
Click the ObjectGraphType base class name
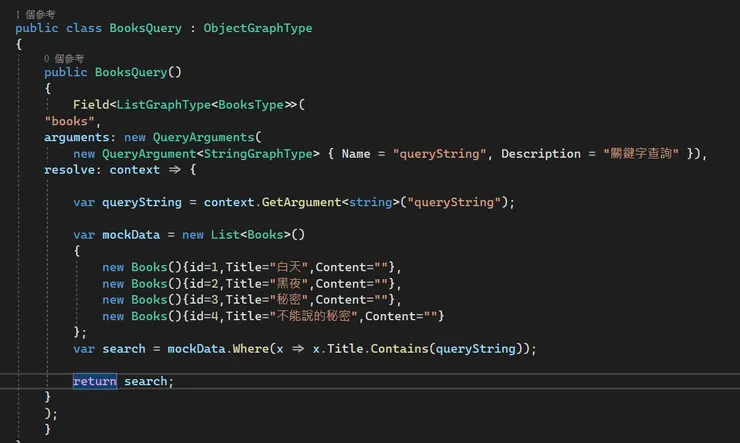click(x=258, y=28)
